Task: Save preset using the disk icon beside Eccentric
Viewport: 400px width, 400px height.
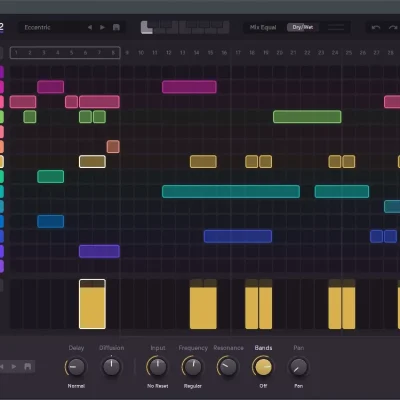Action: pyautogui.click(x=116, y=27)
